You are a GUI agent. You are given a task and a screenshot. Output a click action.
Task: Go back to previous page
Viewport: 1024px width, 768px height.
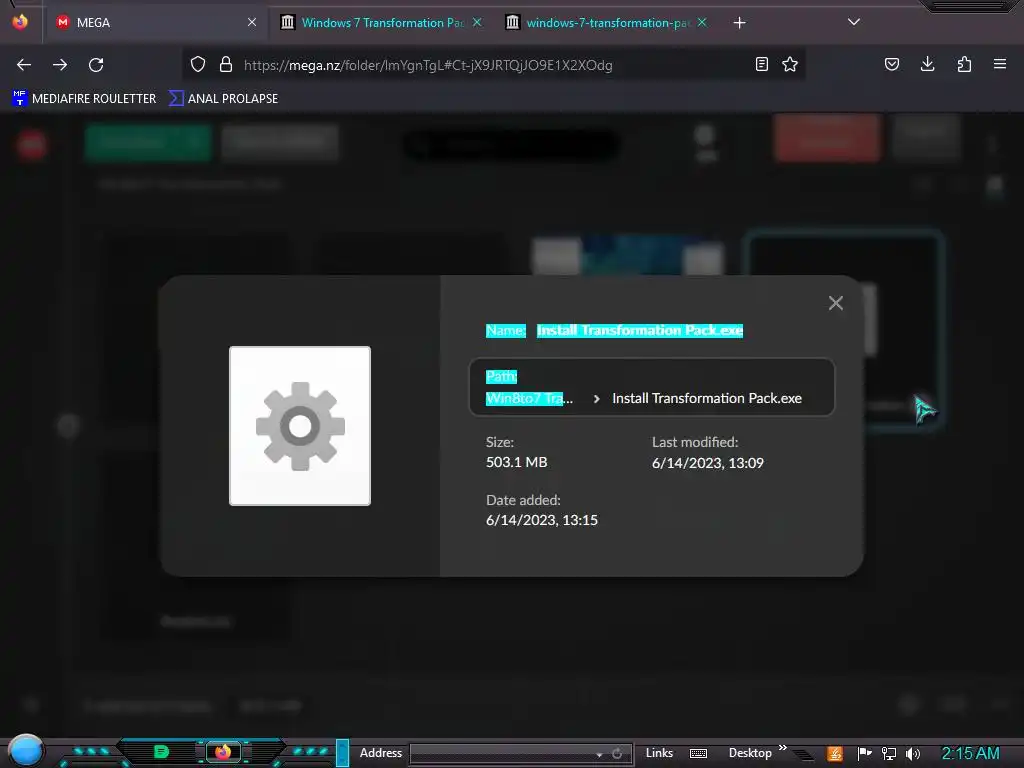[x=24, y=65]
